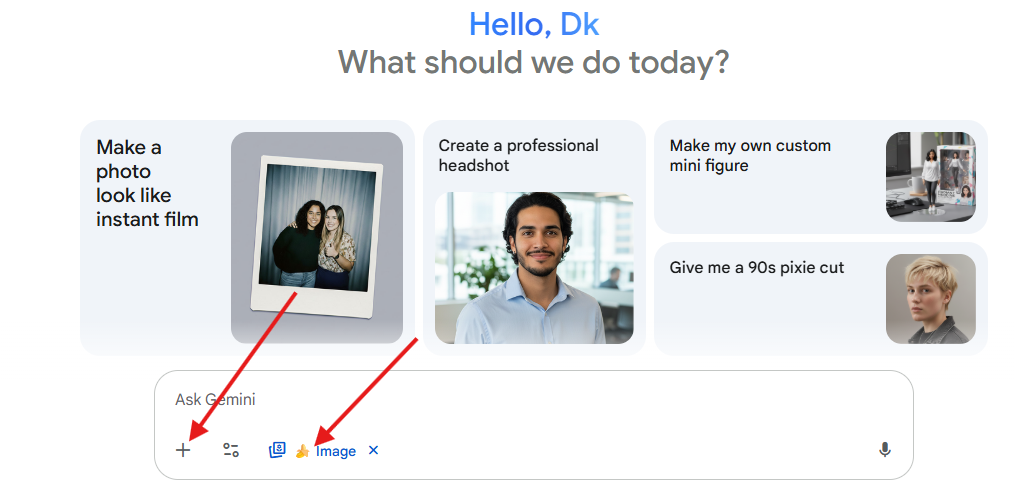Focus the Ask Gemini text field
1015x487 pixels.
[500, 400]
